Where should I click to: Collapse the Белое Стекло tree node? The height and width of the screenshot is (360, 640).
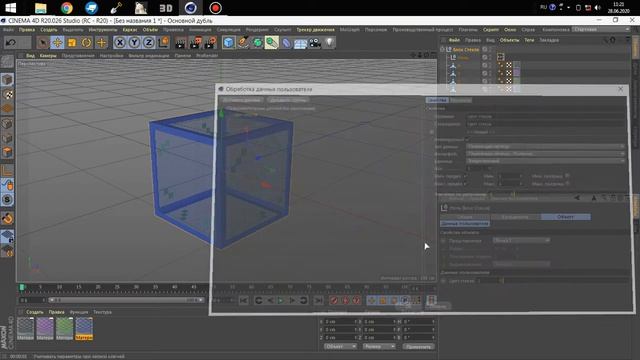tap(442, 49)
